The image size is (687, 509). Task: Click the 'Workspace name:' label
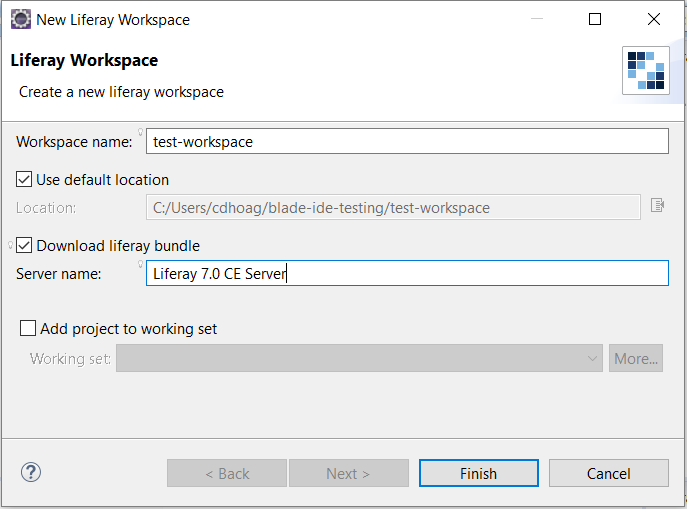[x=74, y=142]
